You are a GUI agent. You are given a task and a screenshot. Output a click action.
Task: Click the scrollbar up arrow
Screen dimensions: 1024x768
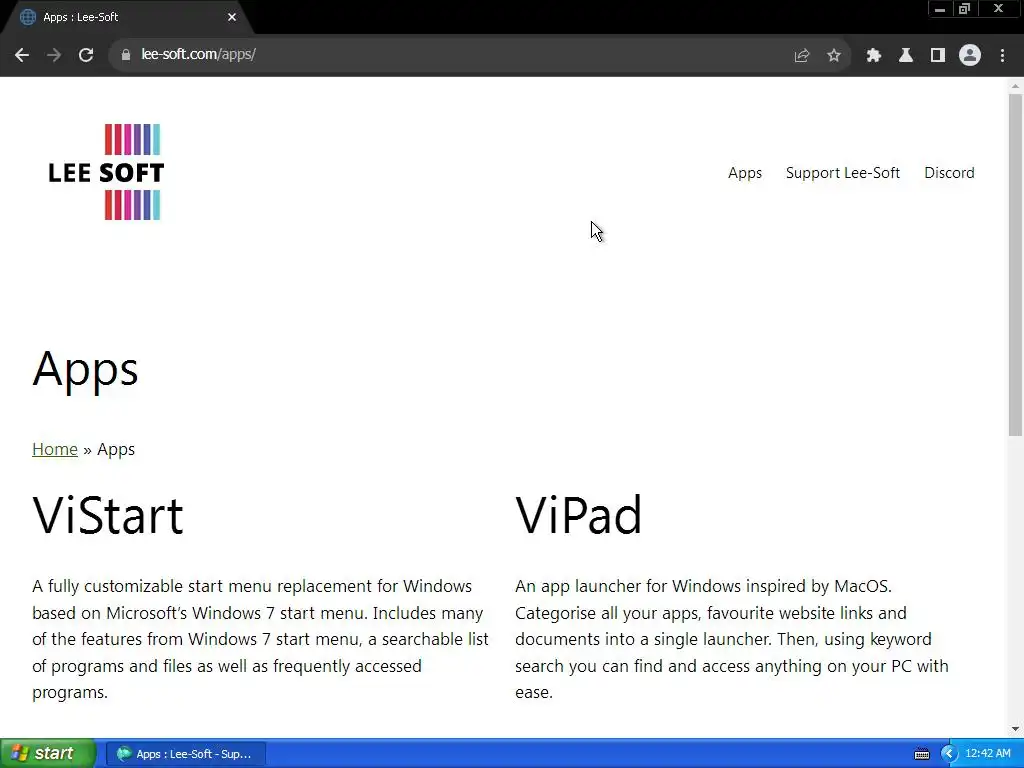1015,86
